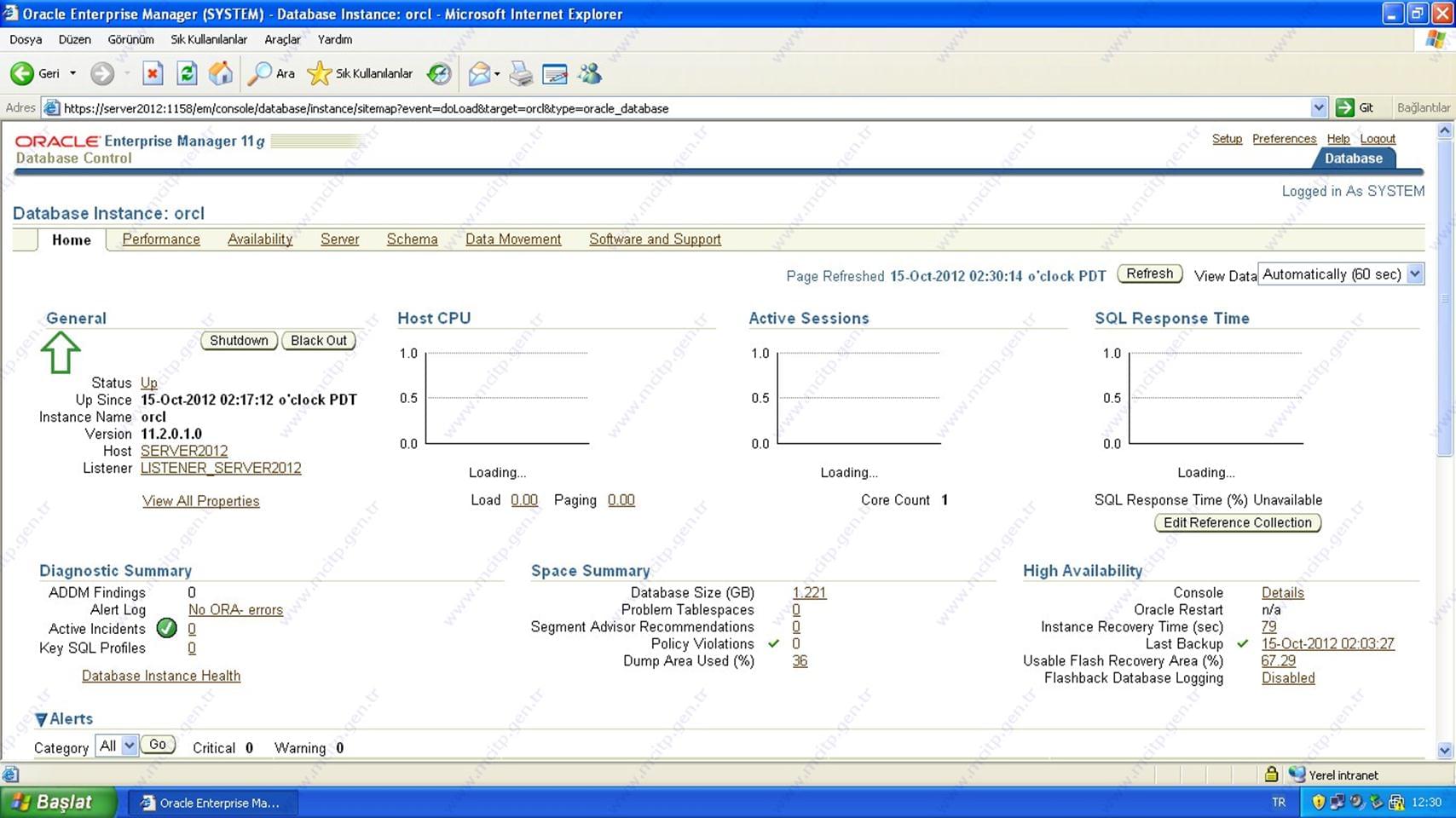Open the TR language indicator
Image resolution: width=1456 pixels, height=818 pixels.
tap(1278, 802)
